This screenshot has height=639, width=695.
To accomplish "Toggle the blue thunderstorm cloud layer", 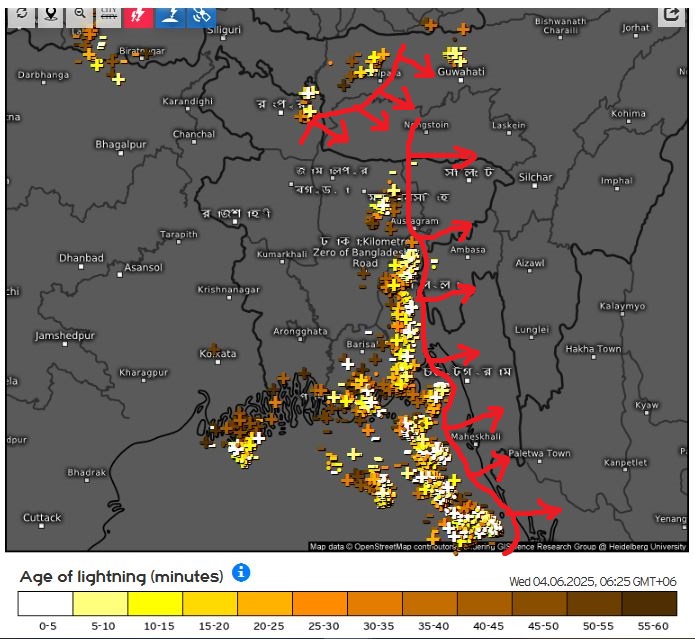I will tap(170, 15).
